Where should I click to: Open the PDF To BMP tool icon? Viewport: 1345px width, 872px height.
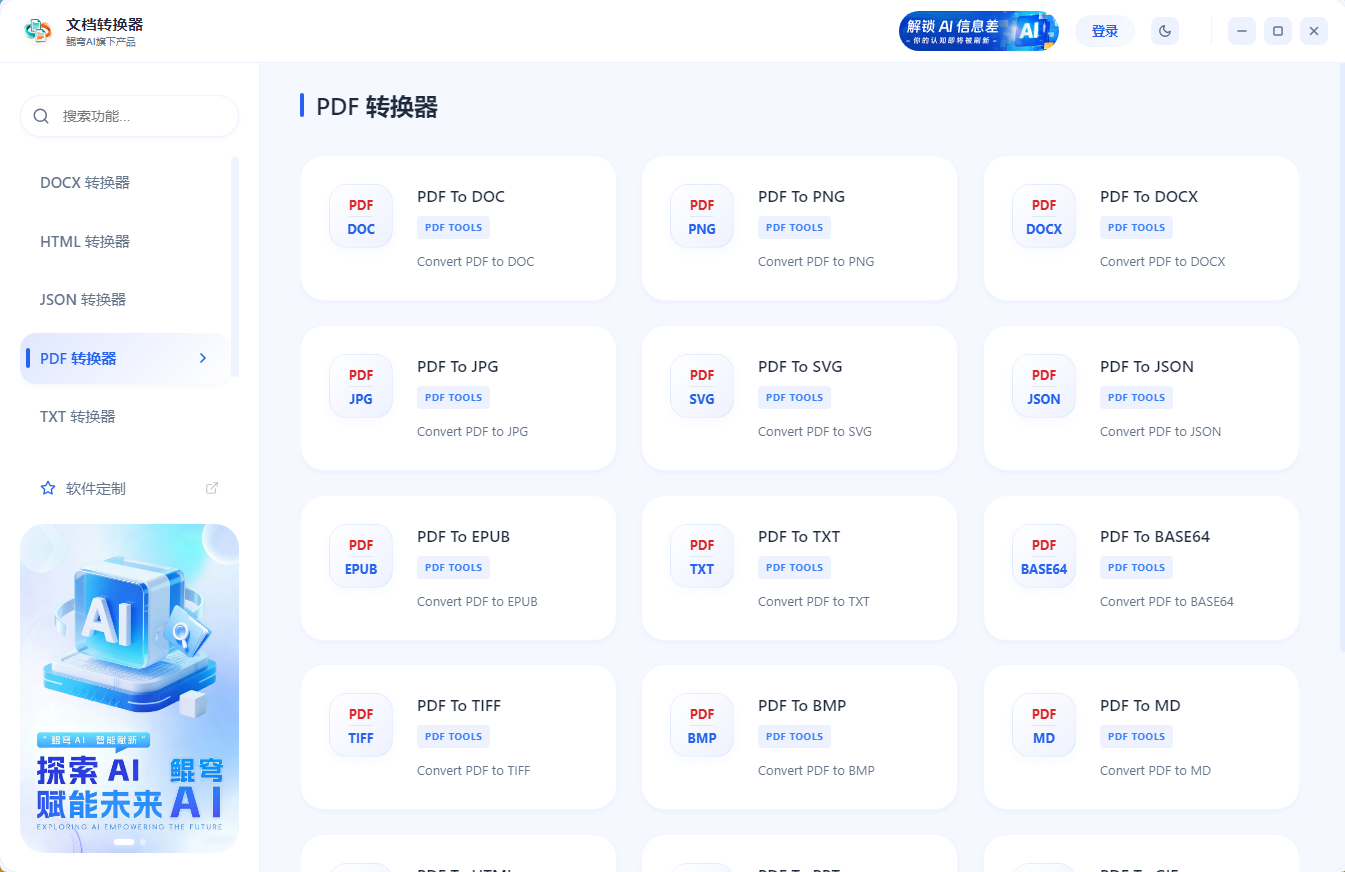pyautogui.click(x=702, y=724)
